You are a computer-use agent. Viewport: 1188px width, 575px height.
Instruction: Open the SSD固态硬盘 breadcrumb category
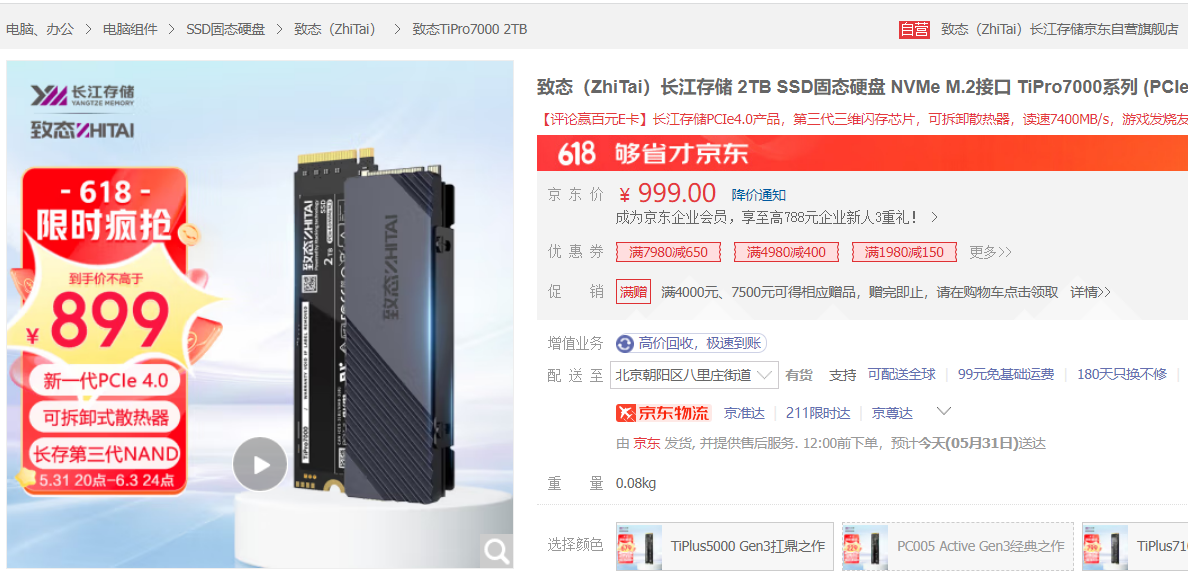click(x=226, y=30)
